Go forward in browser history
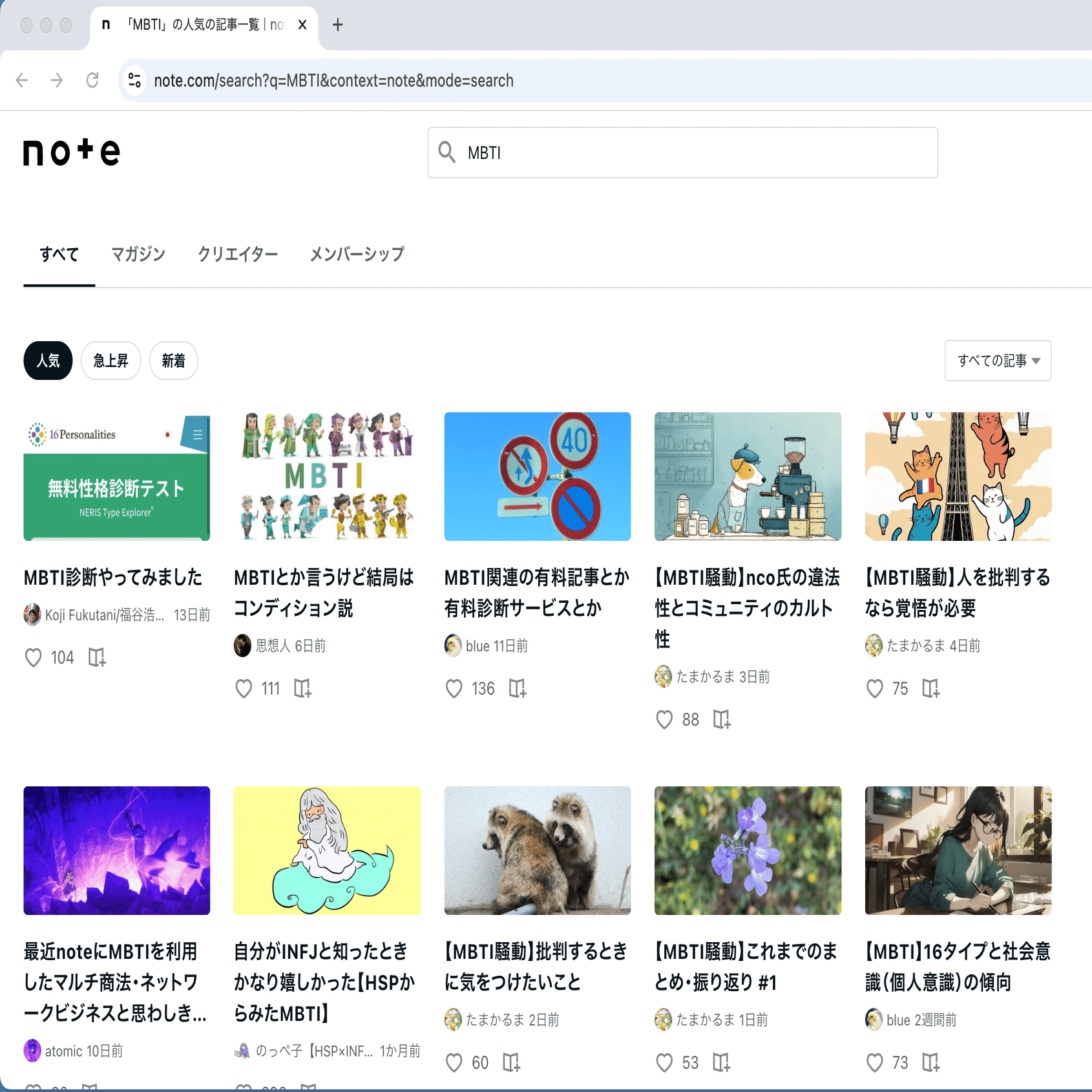This screenshot has height=1092, width=1092. point(57,80)
